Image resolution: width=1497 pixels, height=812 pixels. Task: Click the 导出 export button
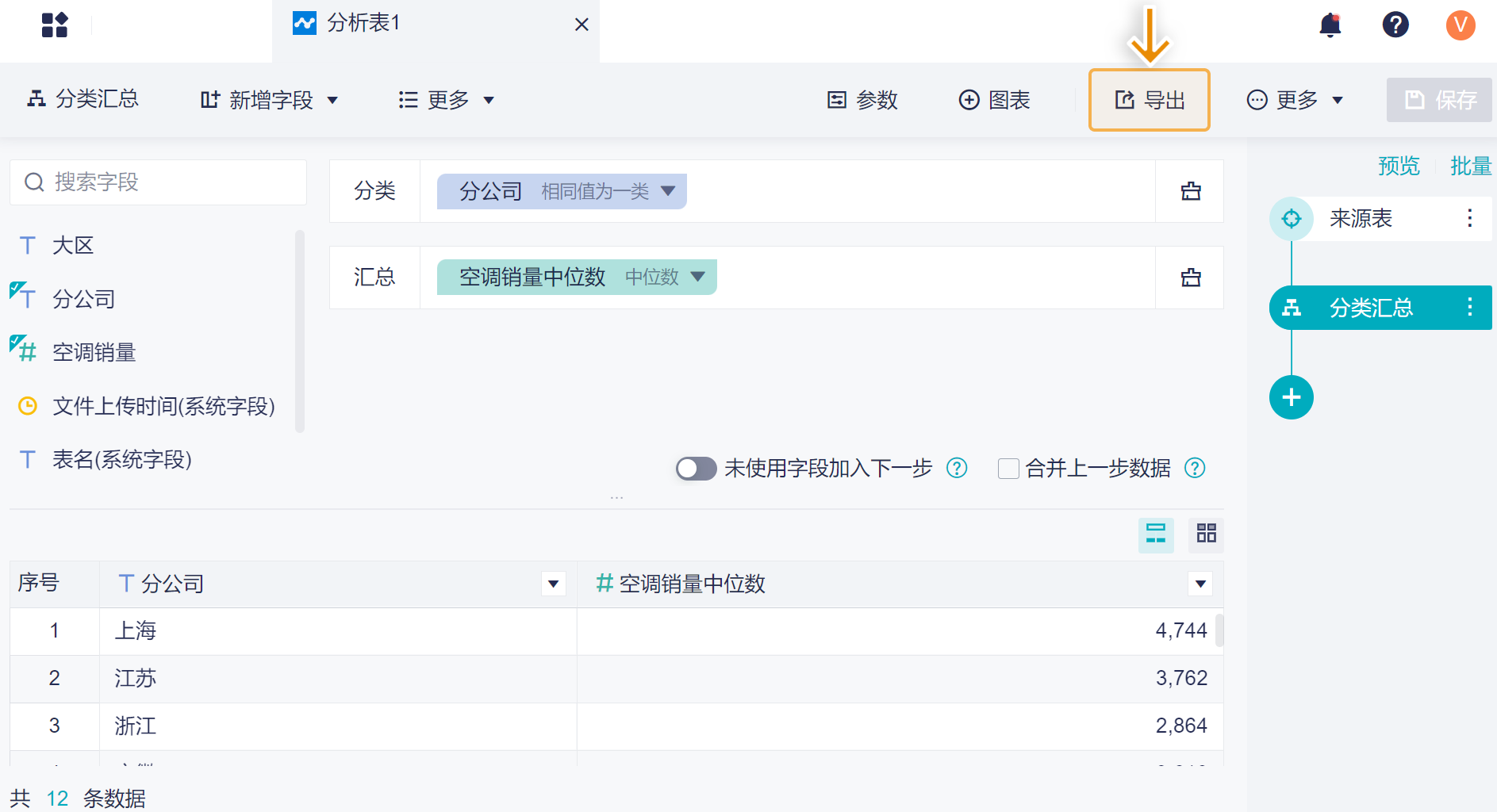coord(1150,100)
